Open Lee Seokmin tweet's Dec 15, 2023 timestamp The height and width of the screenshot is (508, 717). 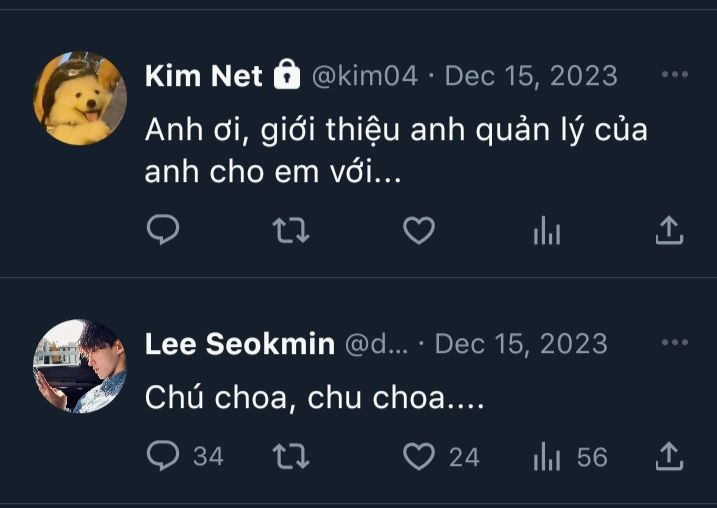tap(521, 343)
